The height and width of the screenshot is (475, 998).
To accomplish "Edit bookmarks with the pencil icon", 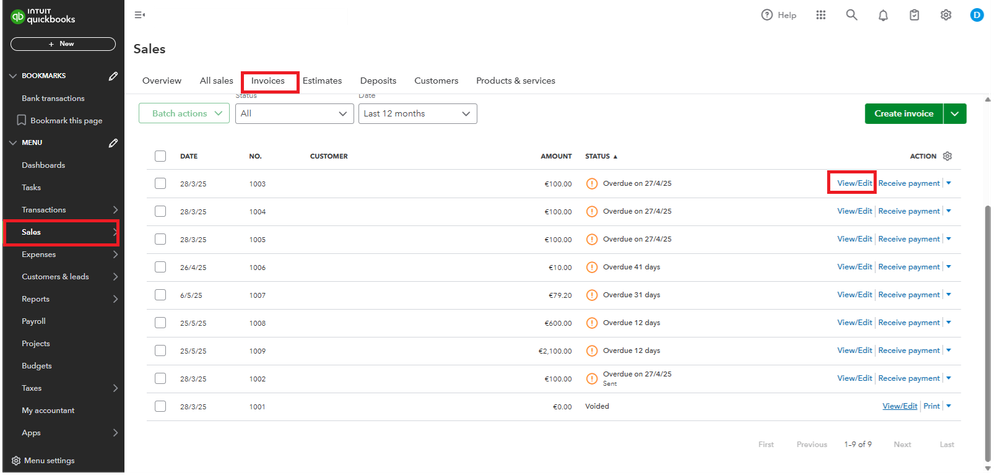I will click(113, 76).
